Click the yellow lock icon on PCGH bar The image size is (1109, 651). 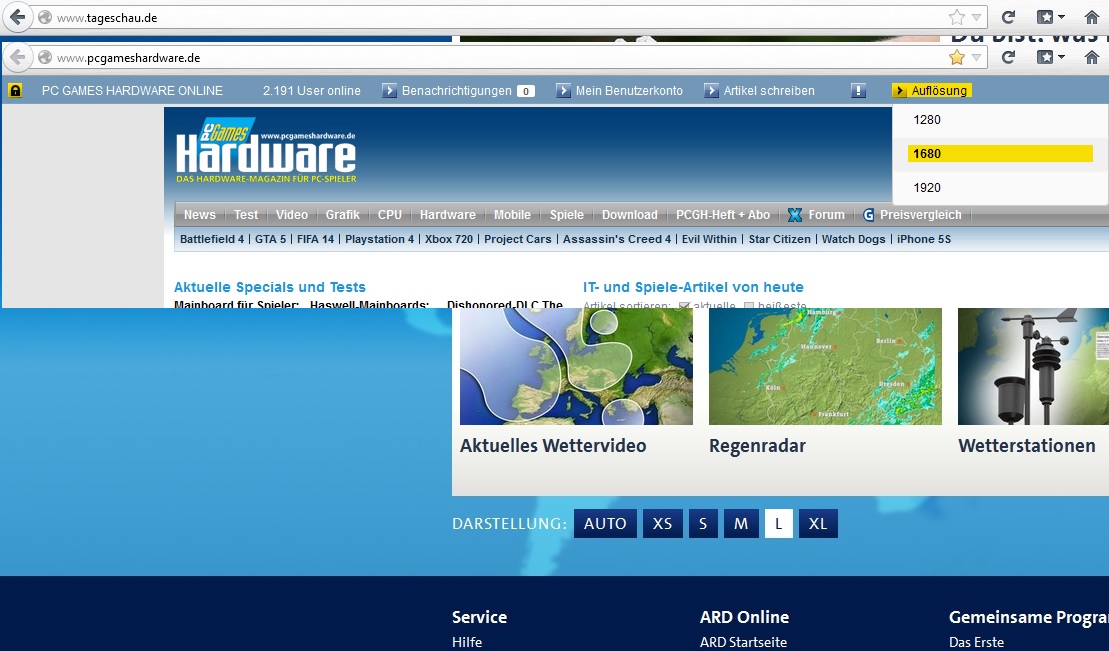(x=15, y=91)
